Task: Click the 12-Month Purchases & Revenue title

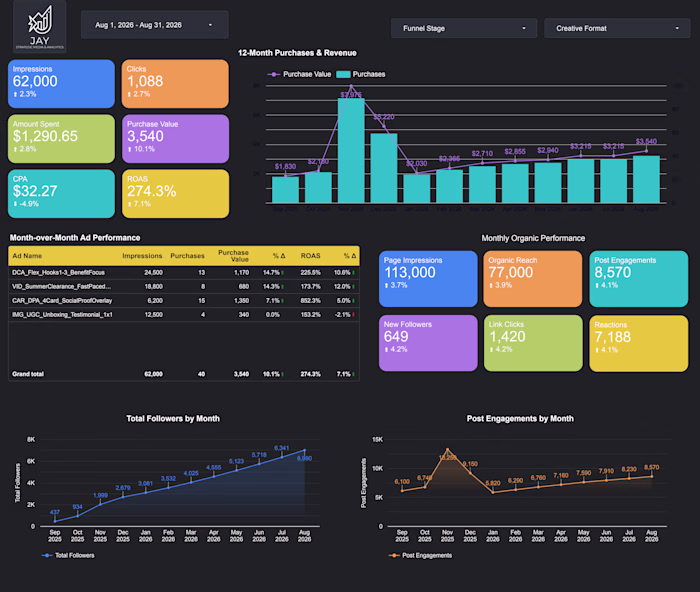Action: [x=297, y=53]
